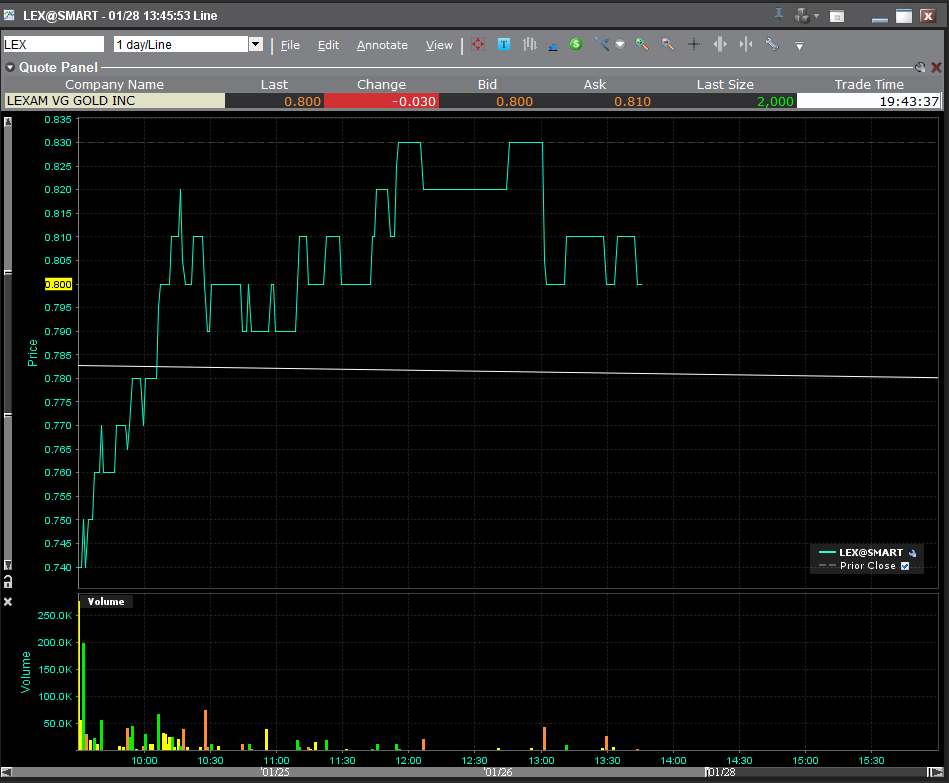Viewport: 949px width, 783px height.
Task: Pin the chart window with the pushpin
Action: 779,15
